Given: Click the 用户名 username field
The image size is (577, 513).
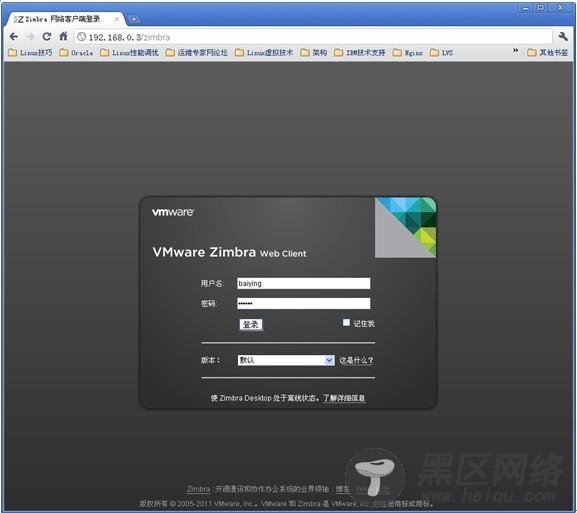Looking at the screenshot, I should (304, 283).
